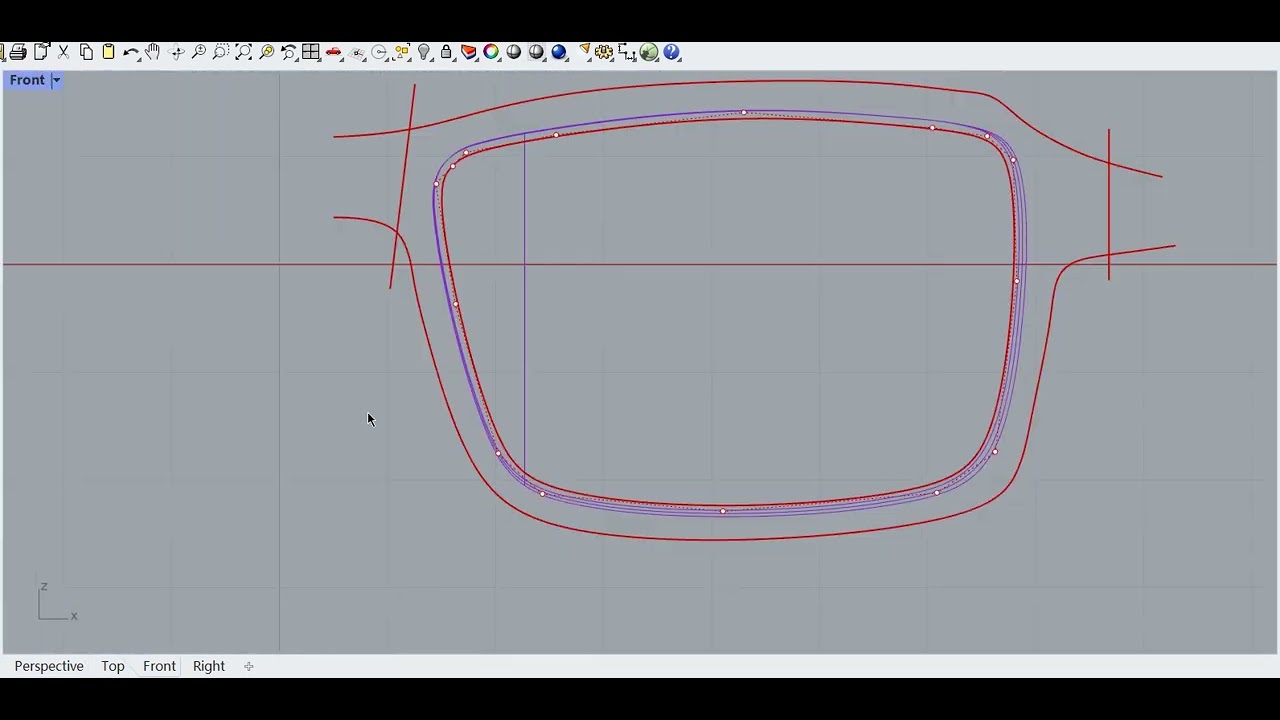Click the Lock Objects padlock icon
The width and height of the screenshot is (1280, 720).
pyautogui.click(x=446, y=52)
